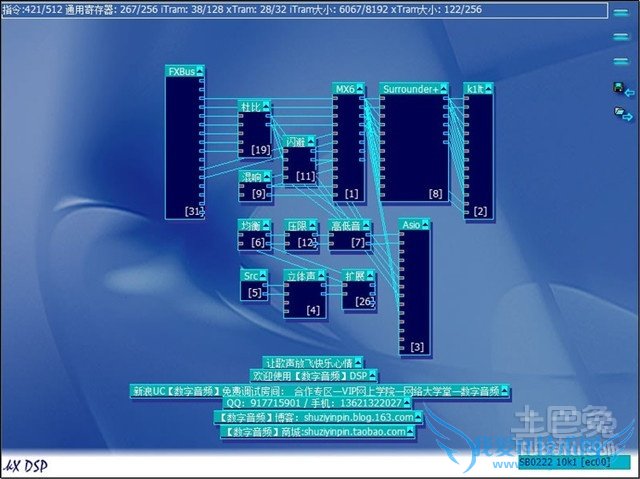Collapse the Asio plugin using its arrow
640x479 pixels.
pos(425,225)
